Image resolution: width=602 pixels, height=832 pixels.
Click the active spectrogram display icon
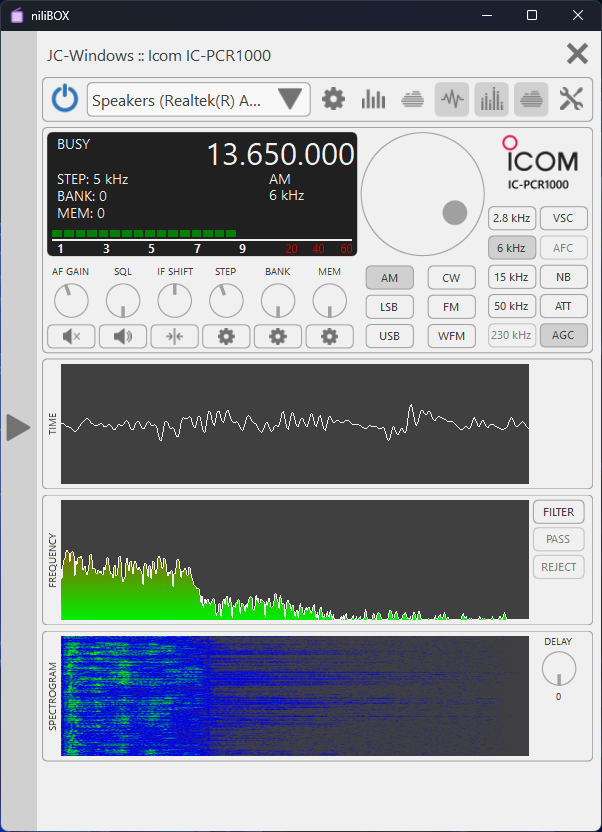coord(531,99)
